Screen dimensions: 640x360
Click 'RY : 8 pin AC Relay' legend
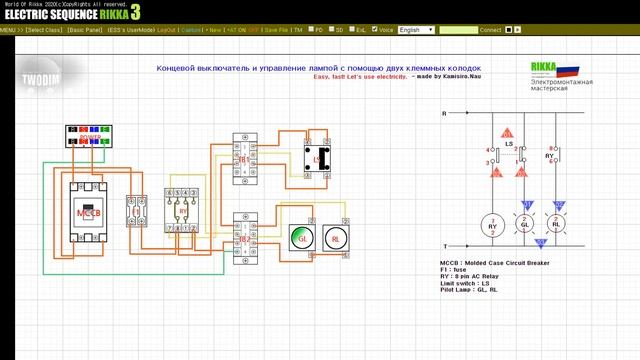[x=469, y=276]
